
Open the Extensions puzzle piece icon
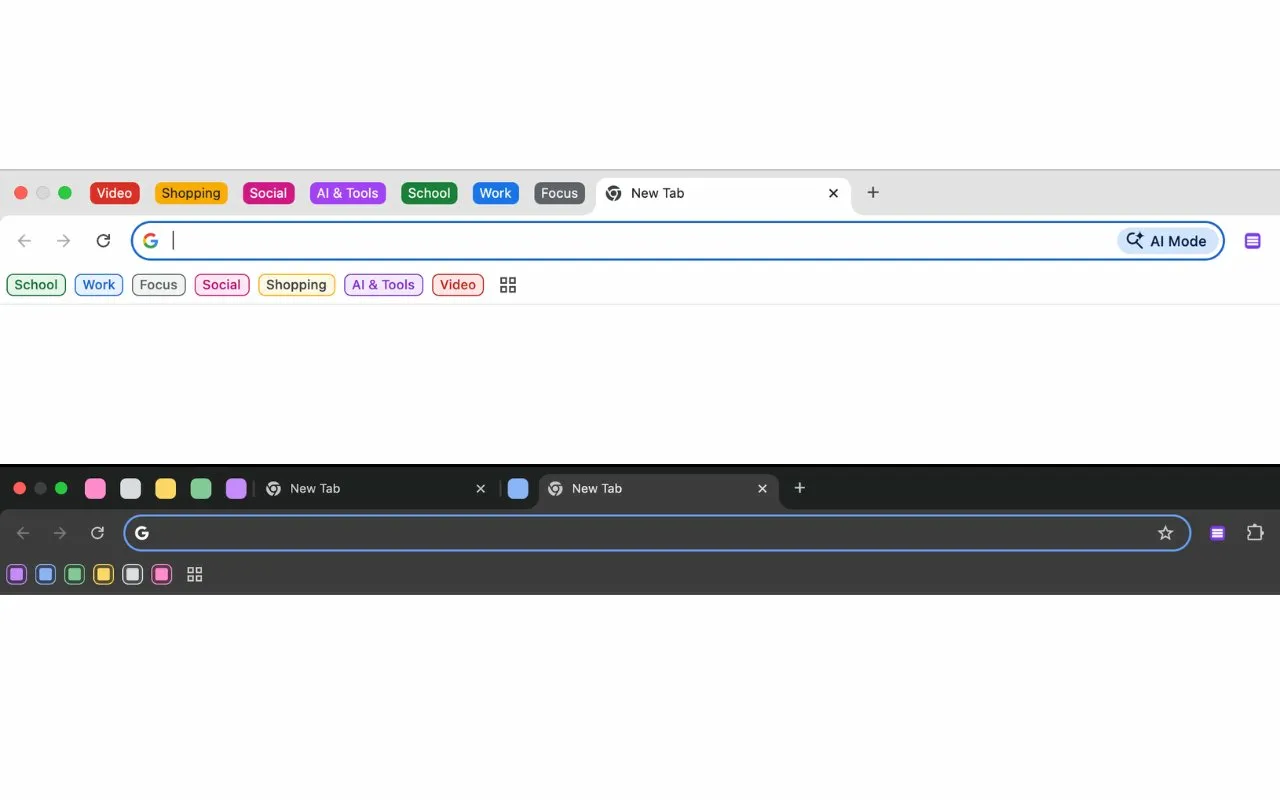pyautogui.click(x=1255, y=533)
